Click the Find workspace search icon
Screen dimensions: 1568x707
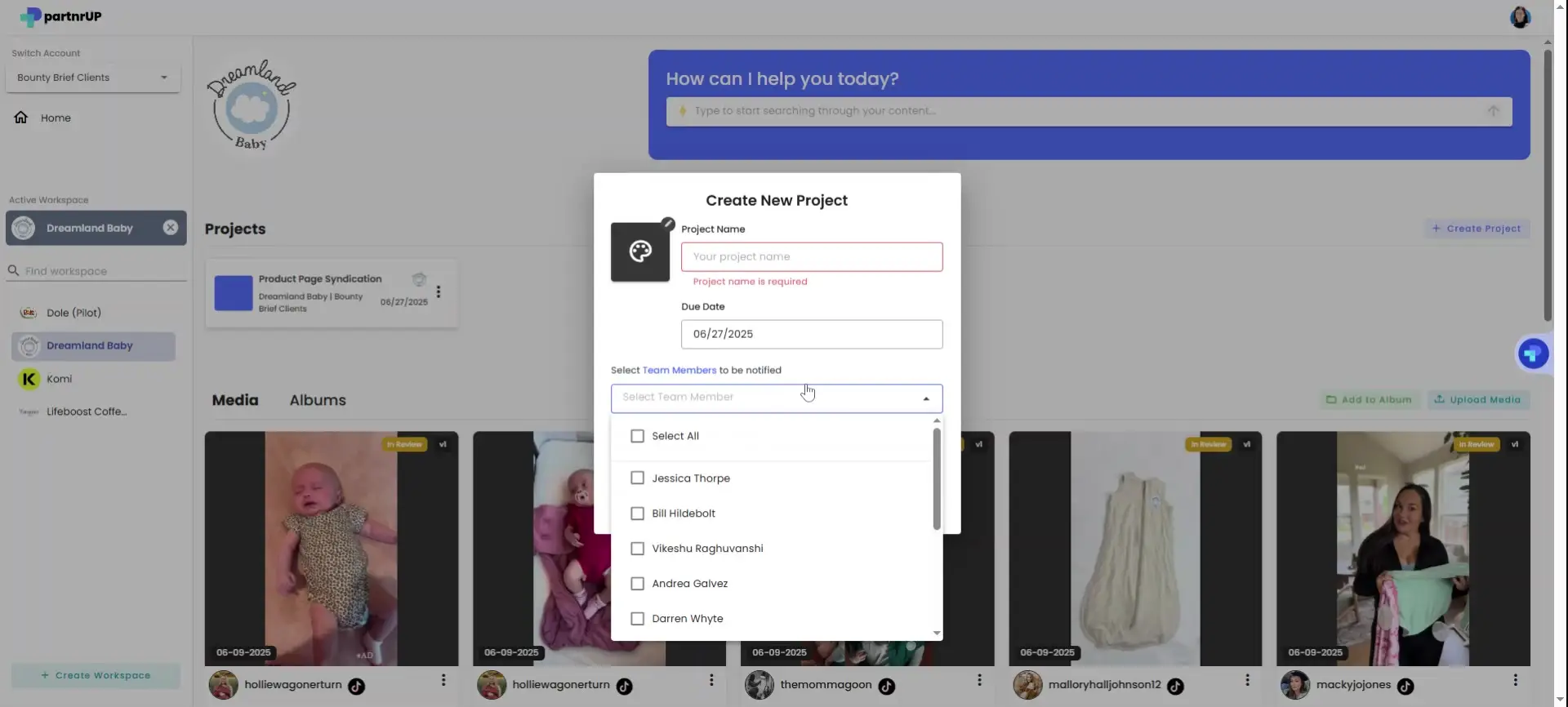click(x=13, y=270)
